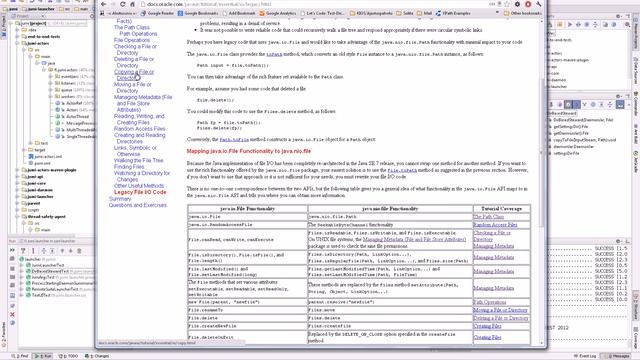Expand jumi-launcher module in project tree

[x=18, y=196]
